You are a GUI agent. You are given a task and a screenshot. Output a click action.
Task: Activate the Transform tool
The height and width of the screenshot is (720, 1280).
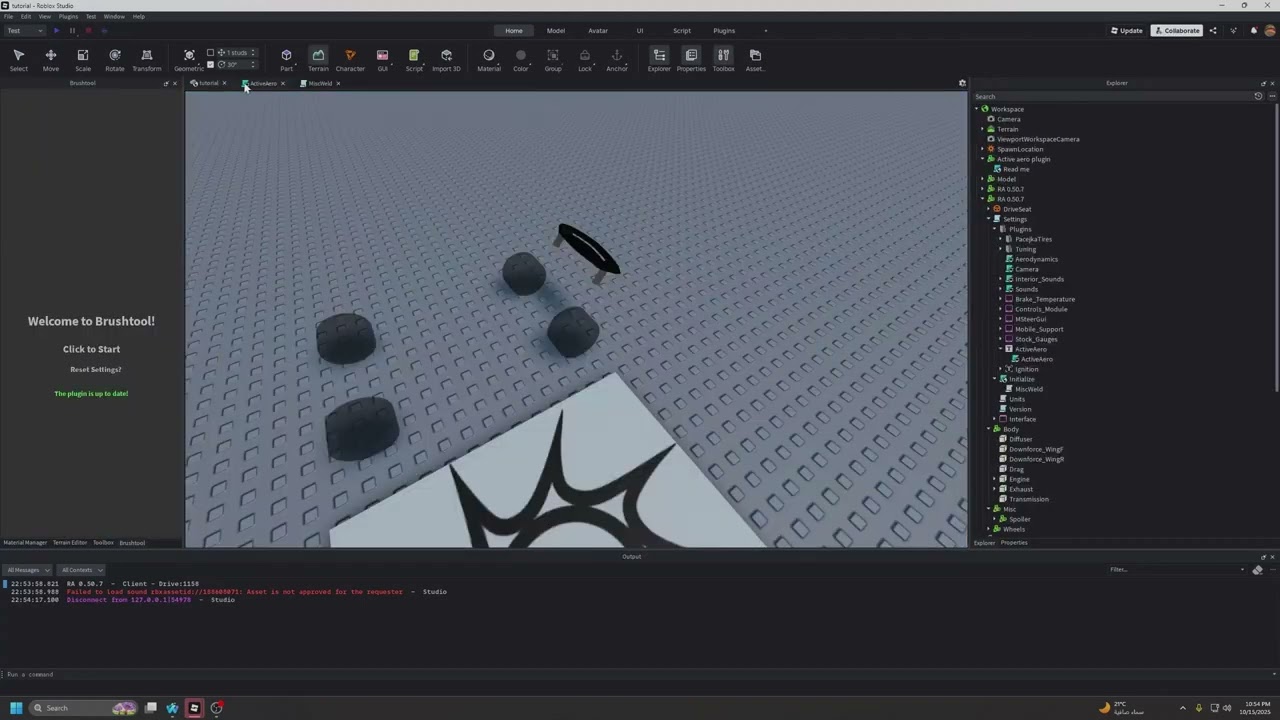click(147, 60)
